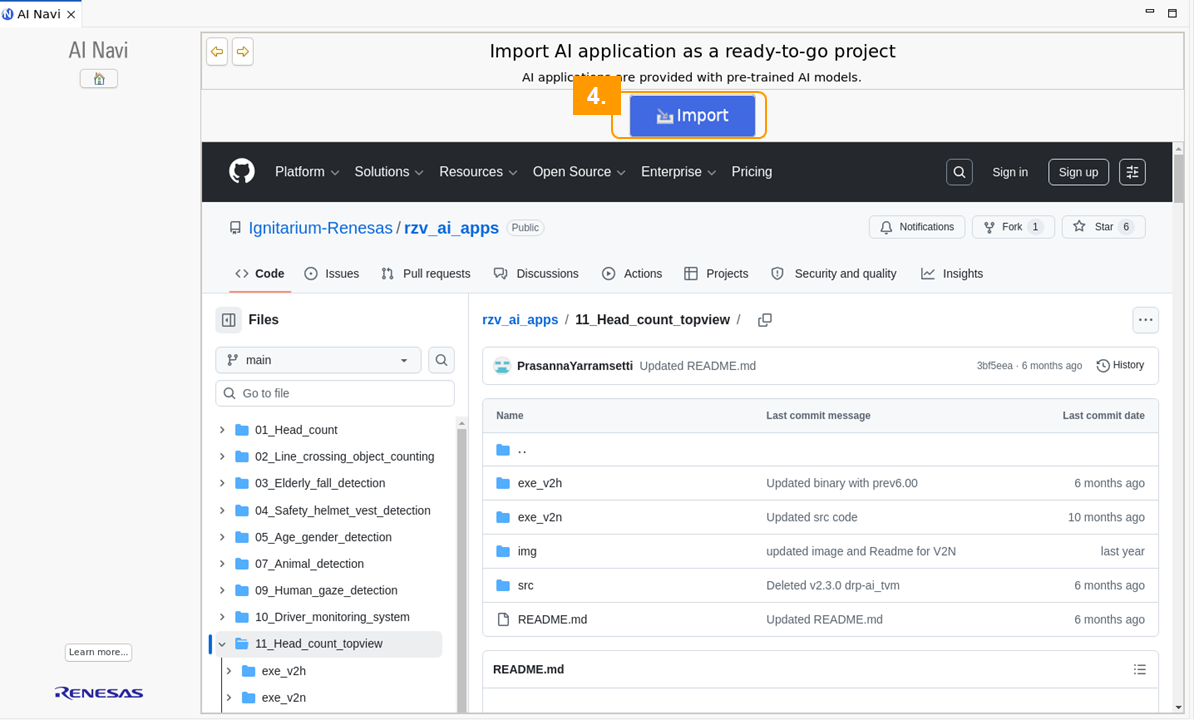Open the exe_v2h folder icon in table
The width and height of the screenshot is (1194, 720).
coord(503,483)
